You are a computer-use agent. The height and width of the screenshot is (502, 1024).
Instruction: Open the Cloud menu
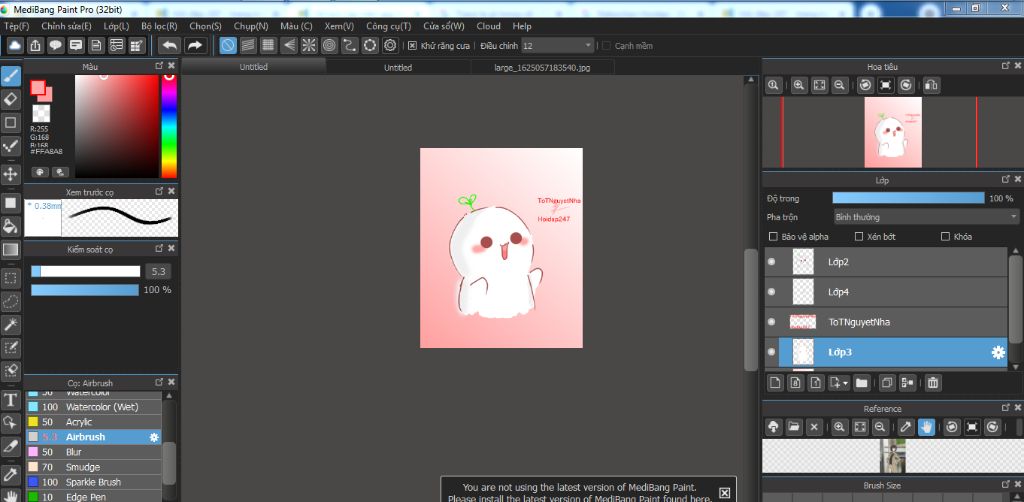coord(488,26)
